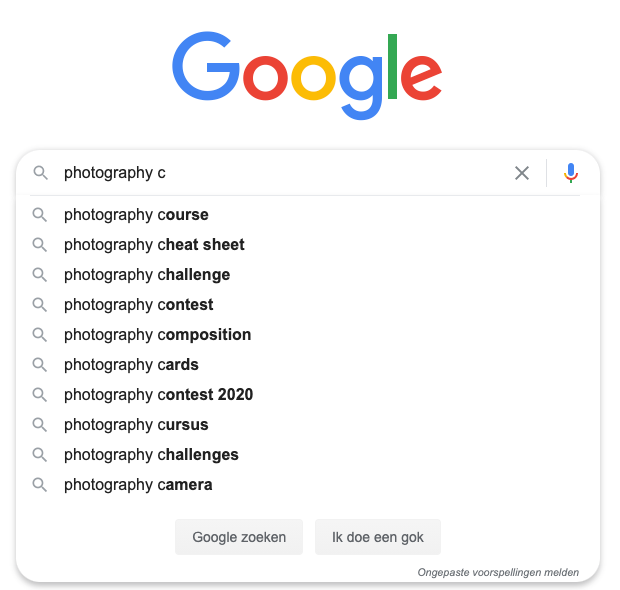
Task: Click the search icon beside 'photography camera'
Action: tap(40, 485)
